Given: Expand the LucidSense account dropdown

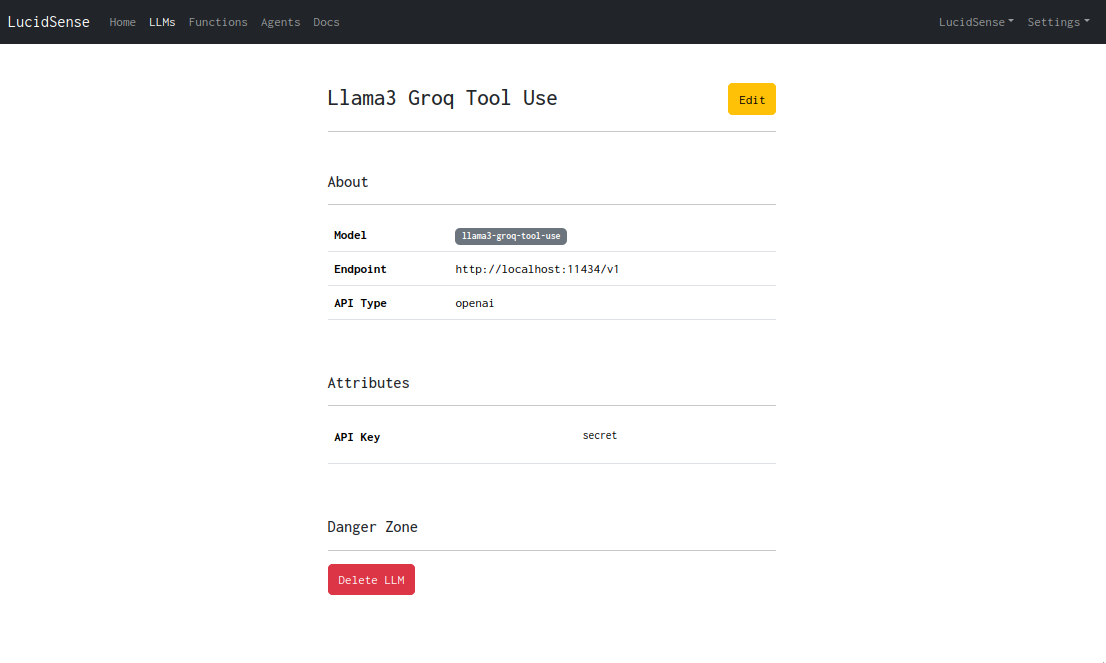Looking at the screenshot, I should tap(975, 22).
